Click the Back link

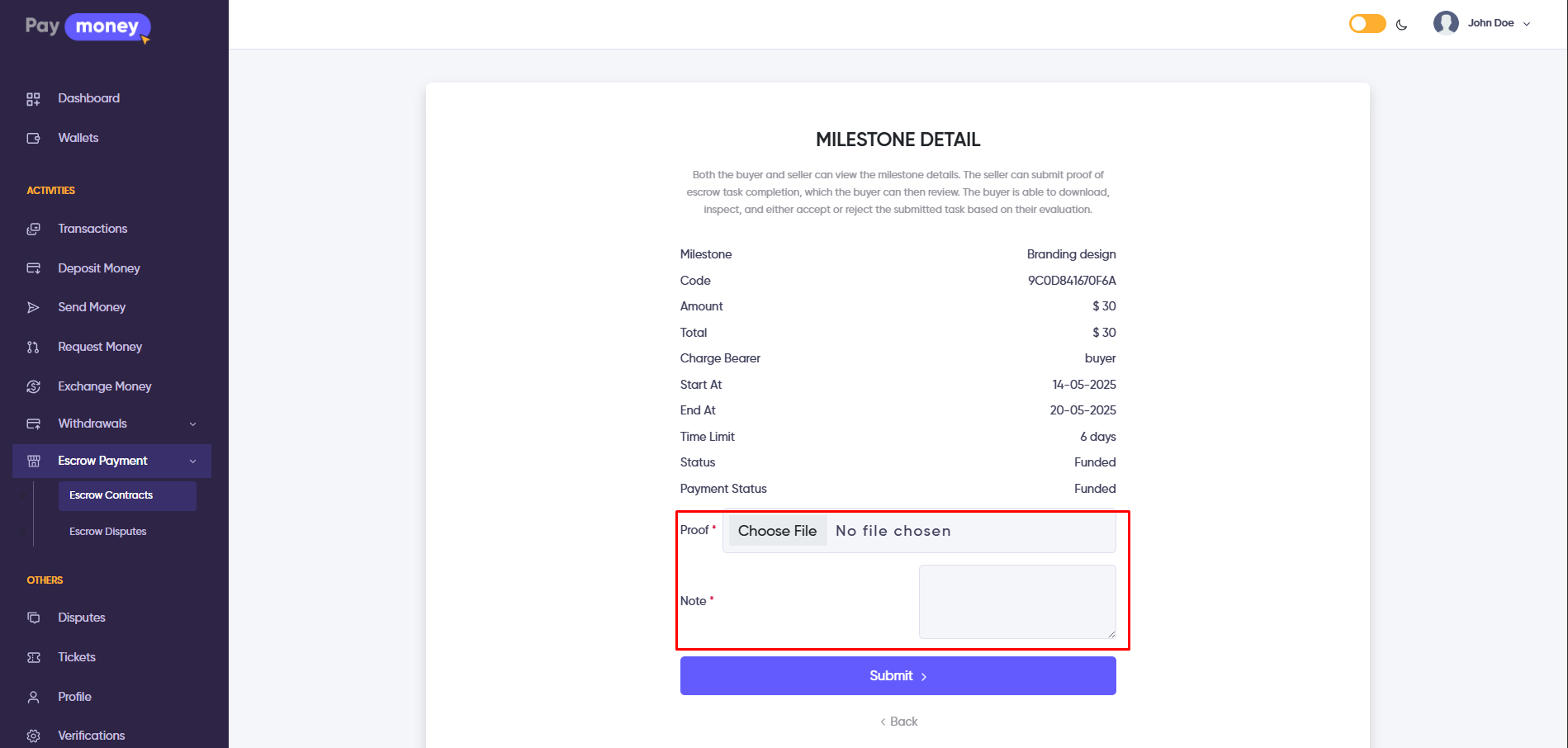pos(898,722)
